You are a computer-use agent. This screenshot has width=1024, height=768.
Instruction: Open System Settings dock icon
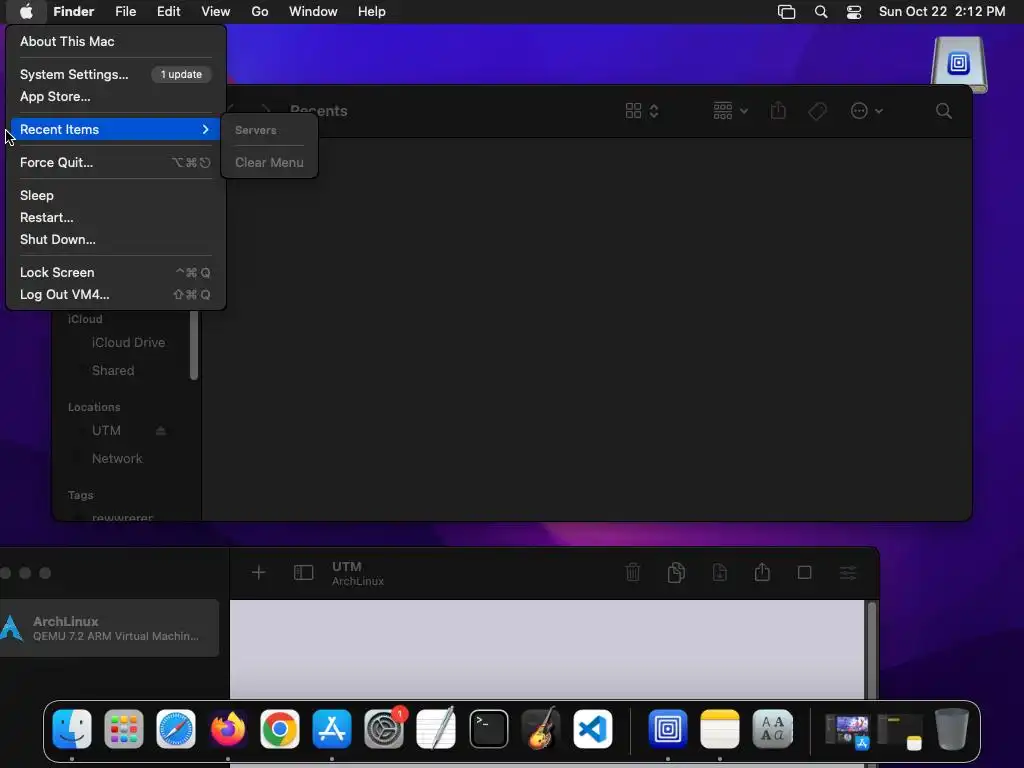tap(384, 728)
